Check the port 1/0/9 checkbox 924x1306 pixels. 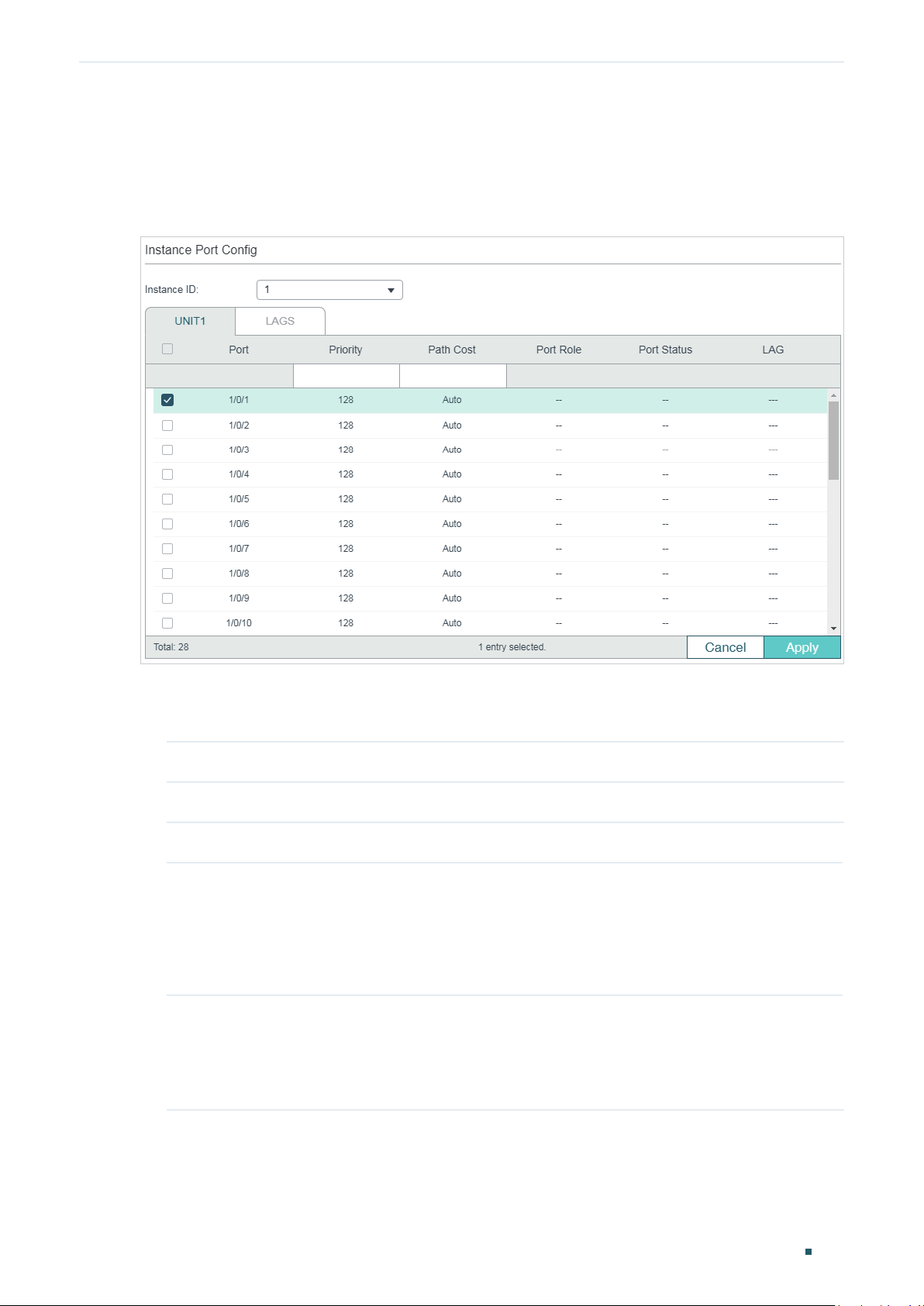167,598
